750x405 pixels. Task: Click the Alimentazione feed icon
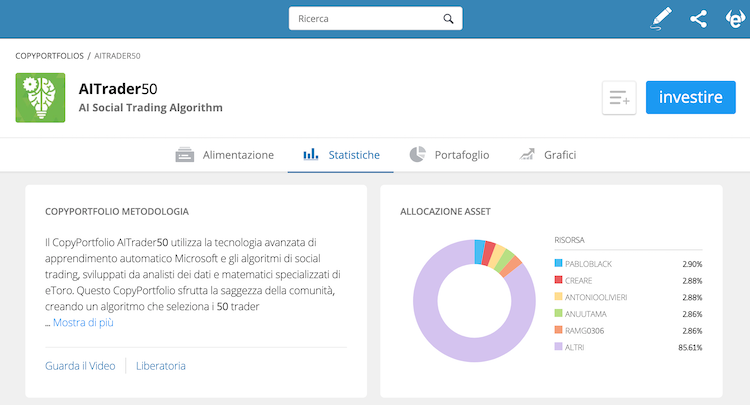click(185, 155)
